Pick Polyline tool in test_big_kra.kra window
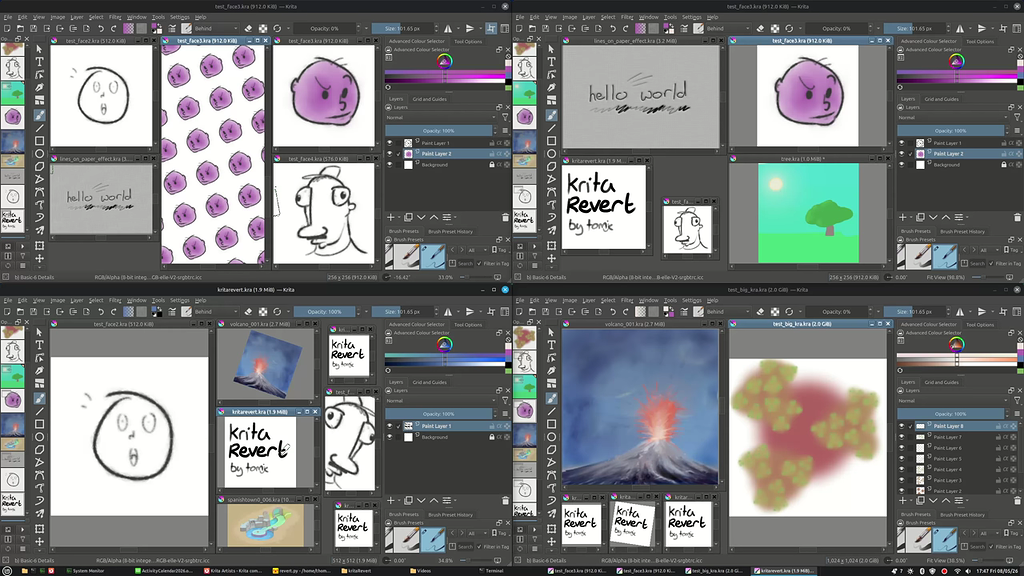Screen dimensions: 1024x576 click(551, 462)
